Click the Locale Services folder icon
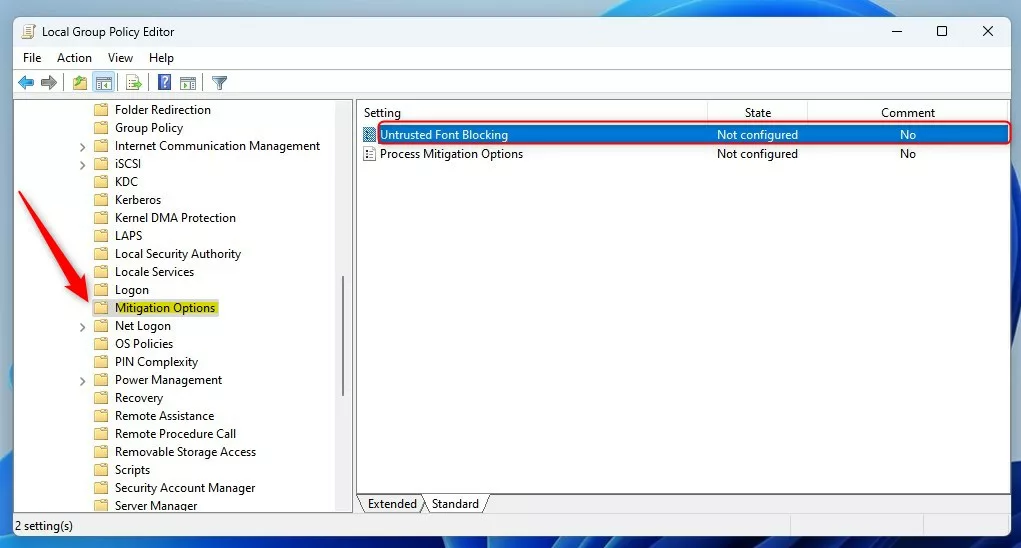 tap(101, 271)
